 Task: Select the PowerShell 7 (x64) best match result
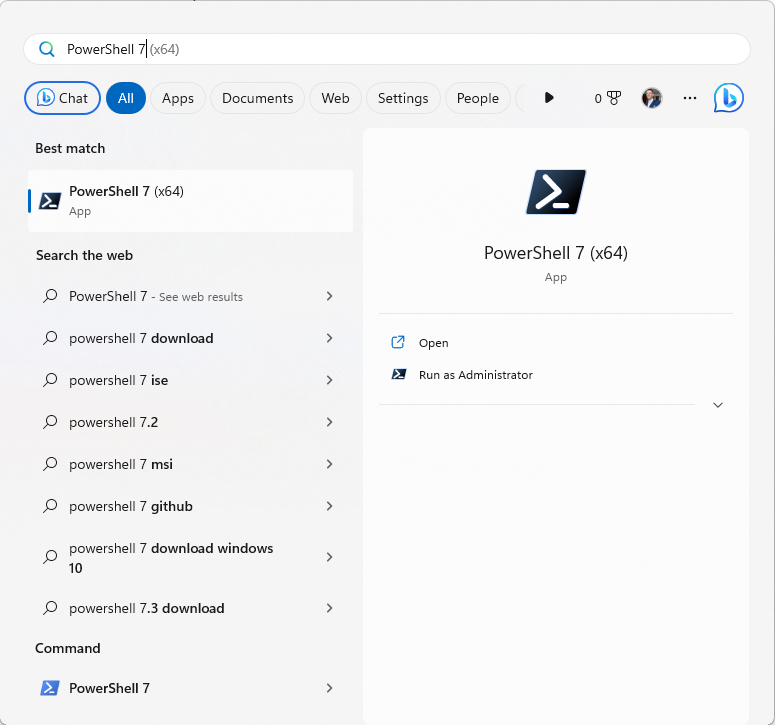click(x=190, y=201)
